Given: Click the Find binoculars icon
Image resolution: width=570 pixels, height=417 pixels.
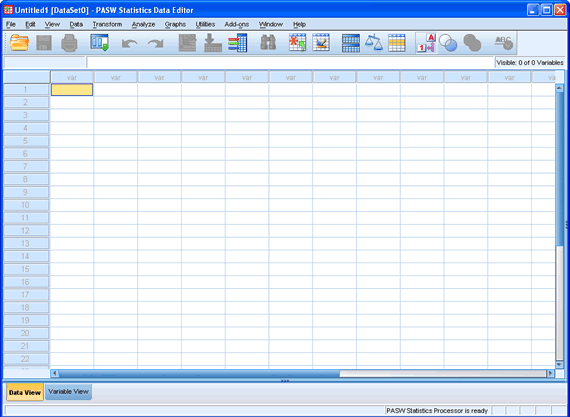Looking at the screenshot, I should tap(268, 43).
